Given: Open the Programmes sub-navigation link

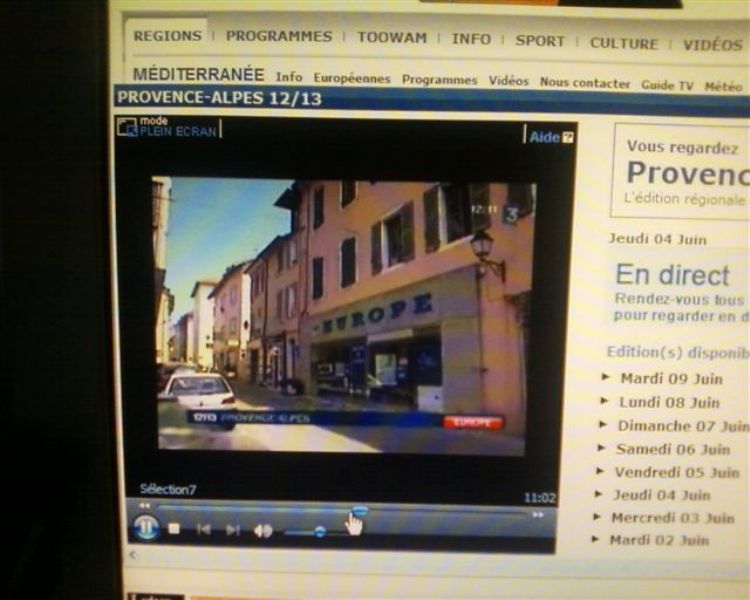Looking at the screenshot, I should [440, 80].
